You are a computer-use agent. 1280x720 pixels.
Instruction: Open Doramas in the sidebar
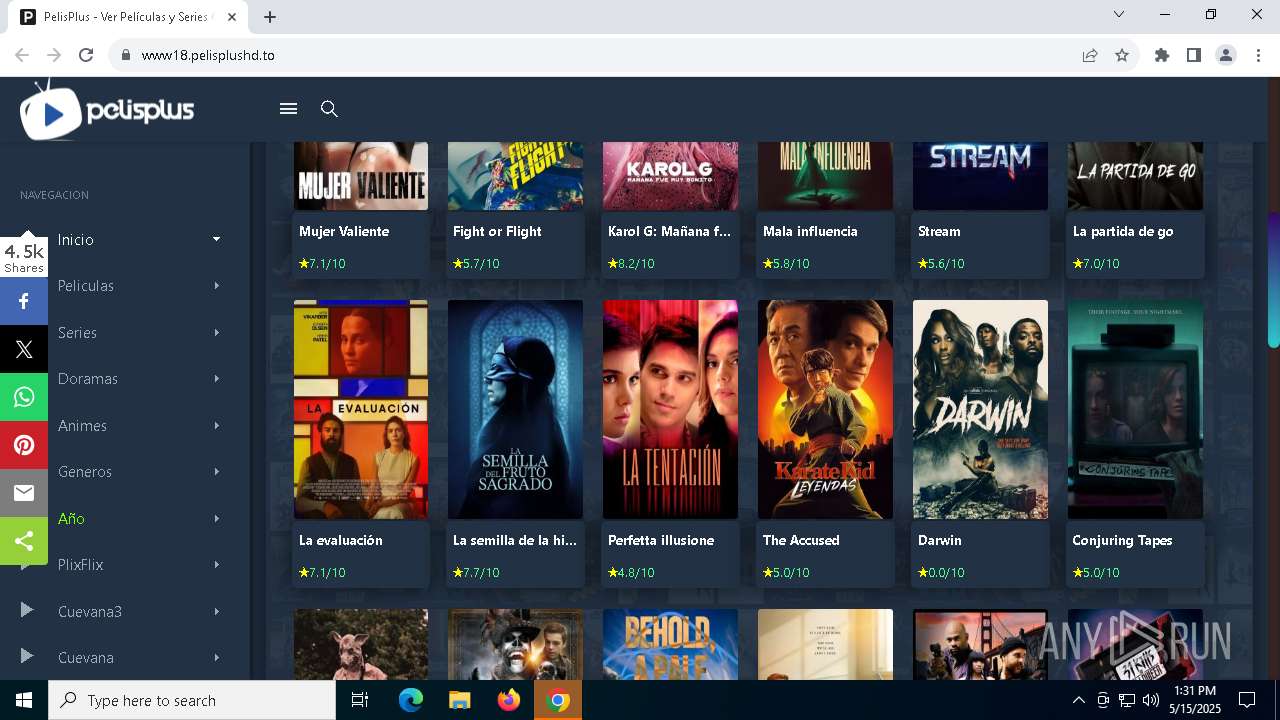[x=88, y=379]
